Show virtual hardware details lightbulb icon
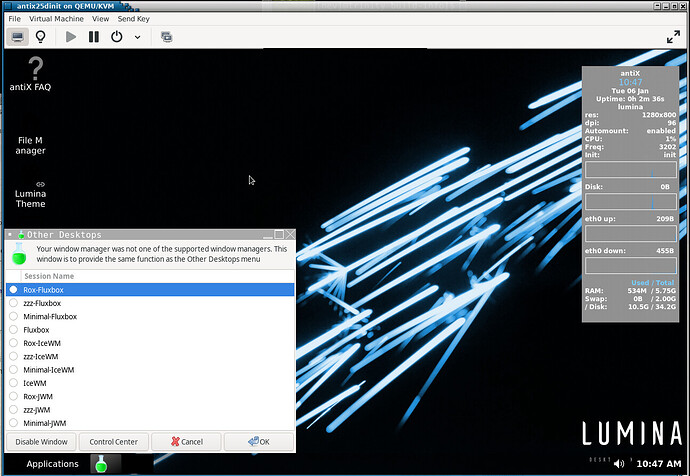Screen dimensions: 690x476 (x=41, y=36)
